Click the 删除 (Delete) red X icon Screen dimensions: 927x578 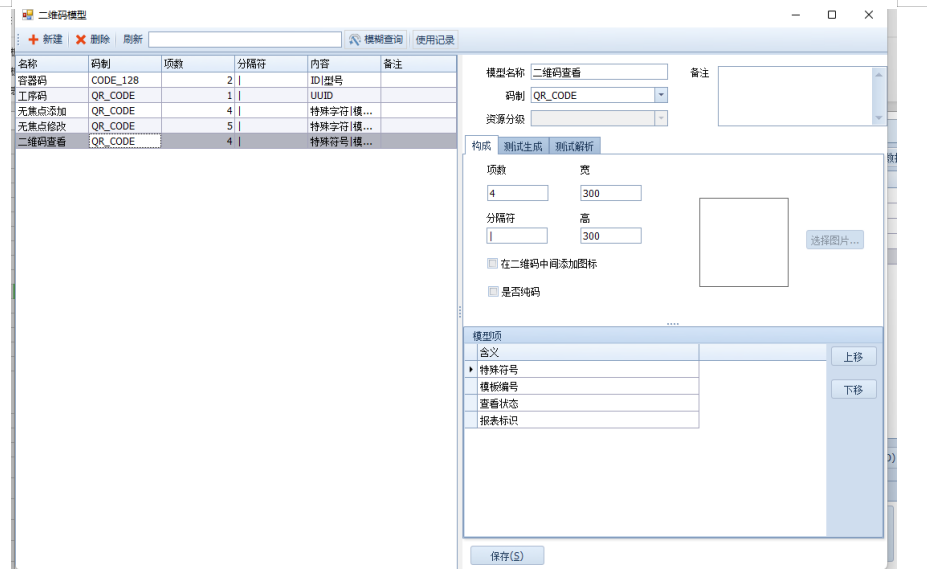(81, 39)
